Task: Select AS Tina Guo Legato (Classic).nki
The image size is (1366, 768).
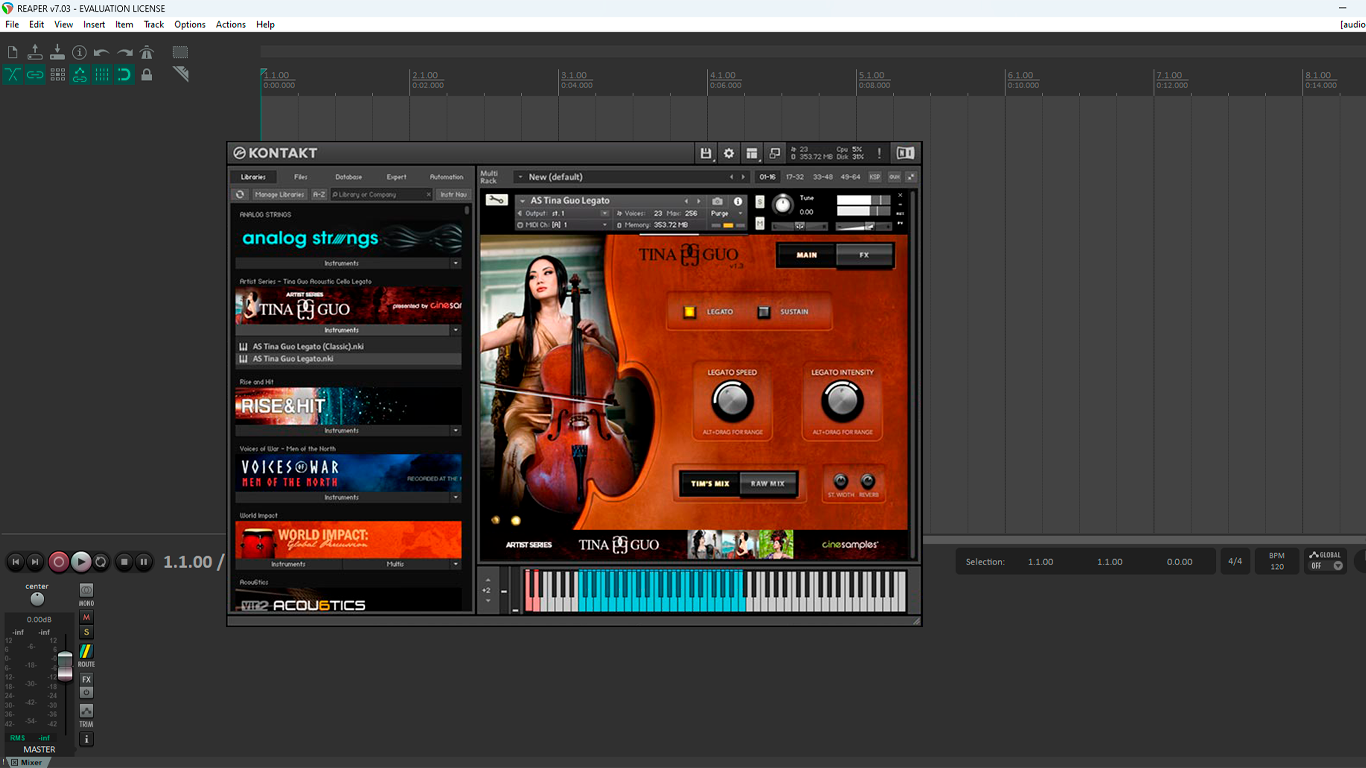Action: coord(348,346)
